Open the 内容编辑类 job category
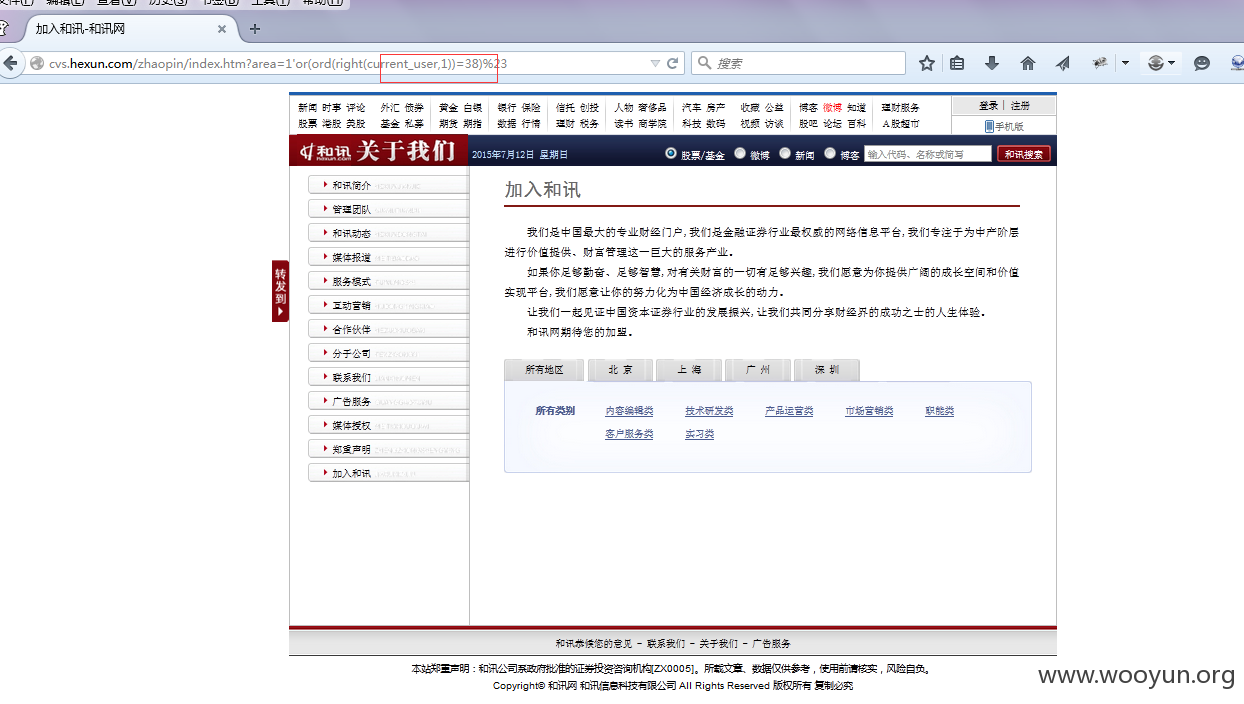 click(629, 411)
